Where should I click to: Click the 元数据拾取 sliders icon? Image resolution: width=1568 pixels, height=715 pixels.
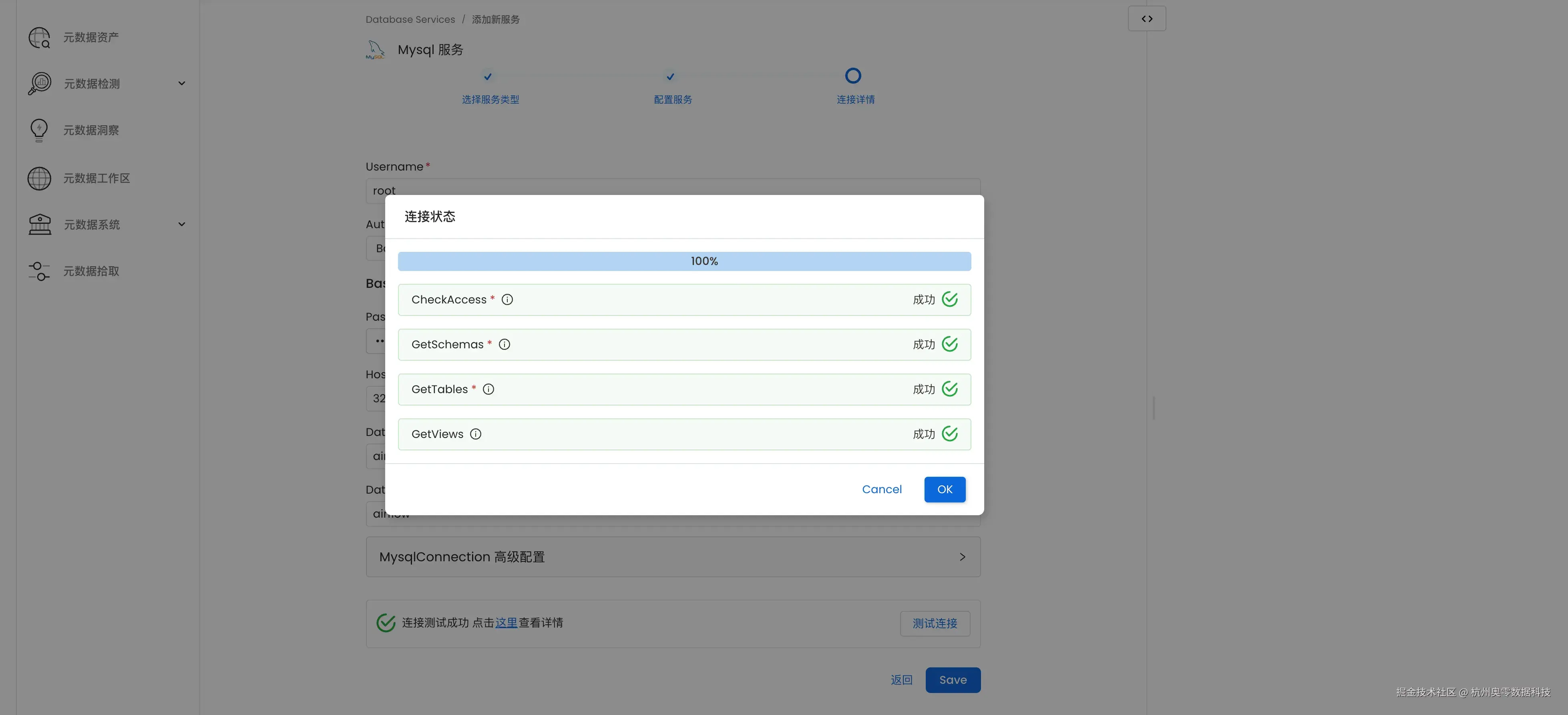(x=40, y=271)
